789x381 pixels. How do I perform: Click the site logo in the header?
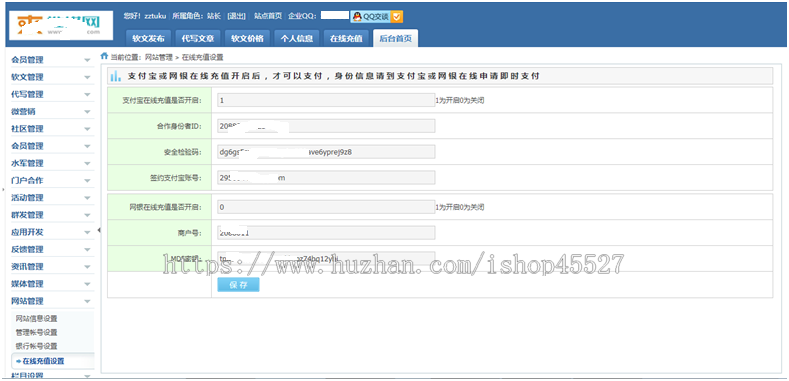pos(61,26)
